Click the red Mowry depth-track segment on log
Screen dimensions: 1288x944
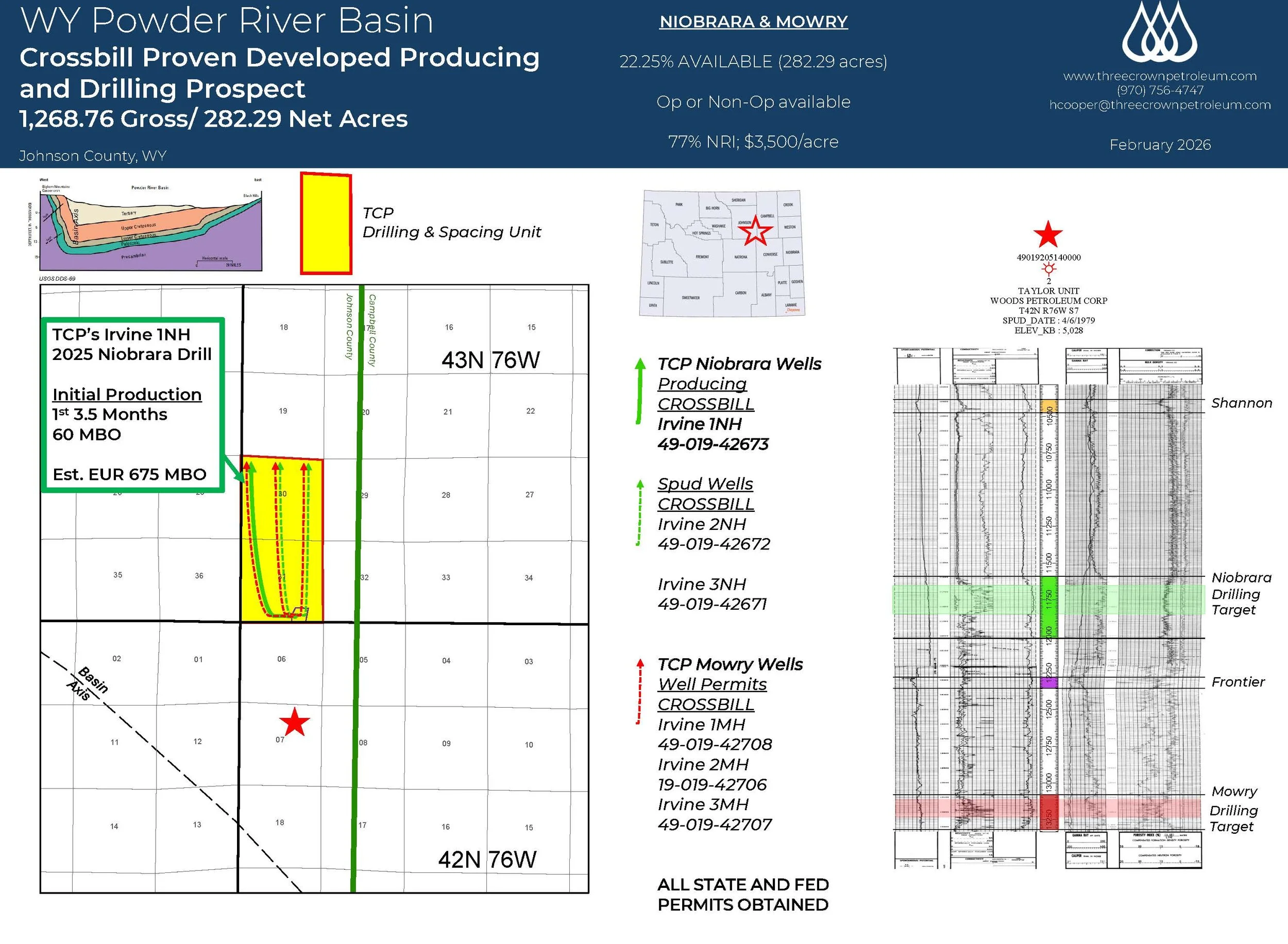click(x=1048, y=812)
